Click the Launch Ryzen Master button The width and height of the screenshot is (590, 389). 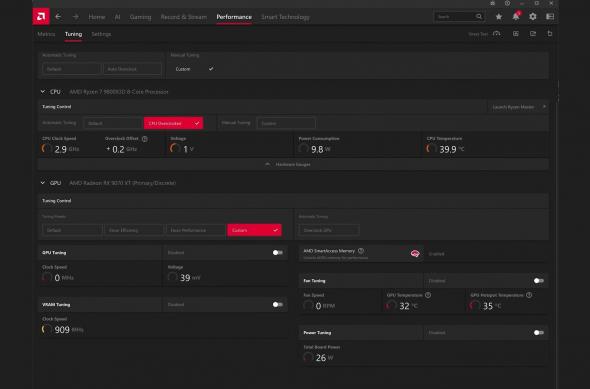[518, 107]
